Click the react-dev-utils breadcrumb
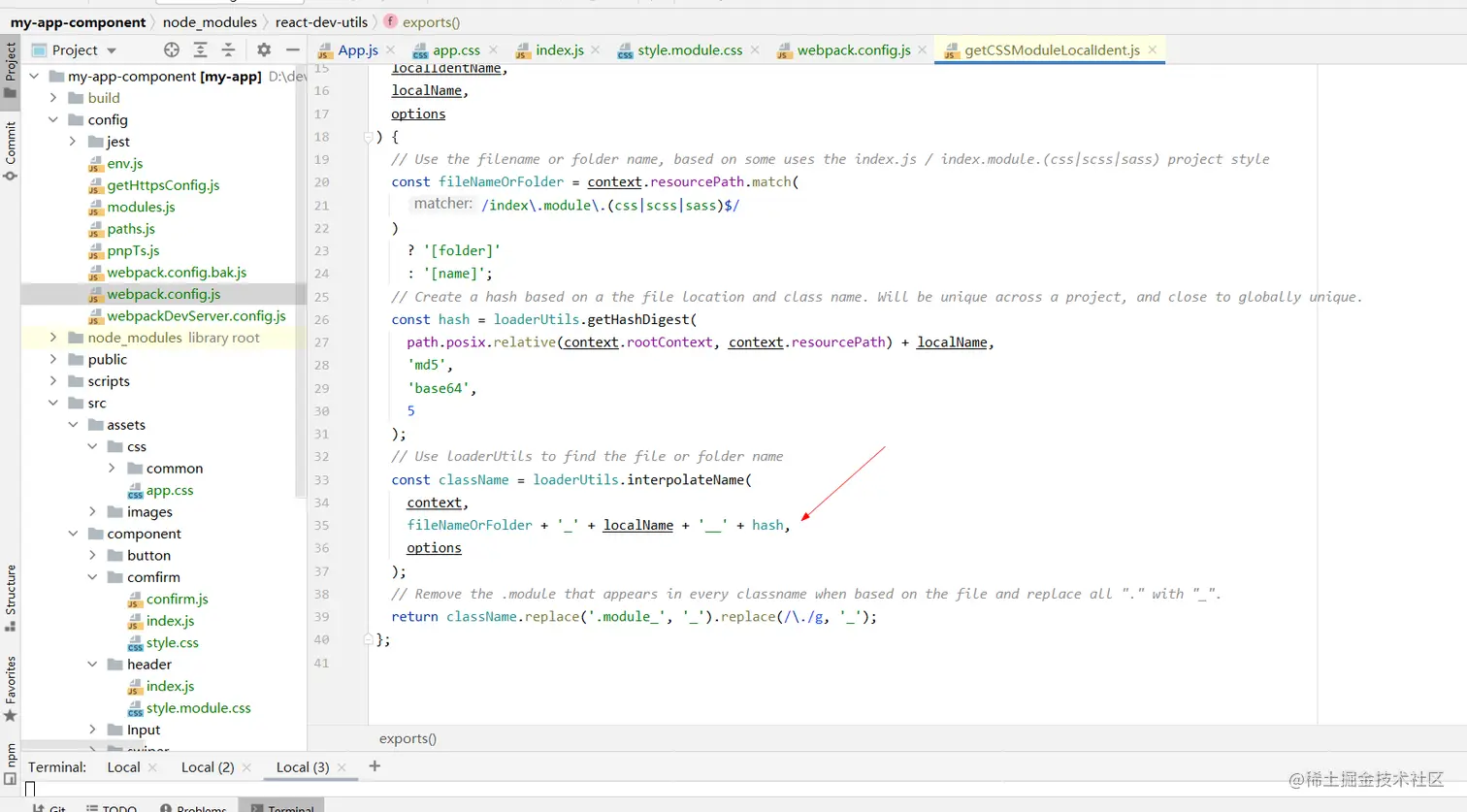The width and height of the screenshot is (1467, 812). click(321, 22)
